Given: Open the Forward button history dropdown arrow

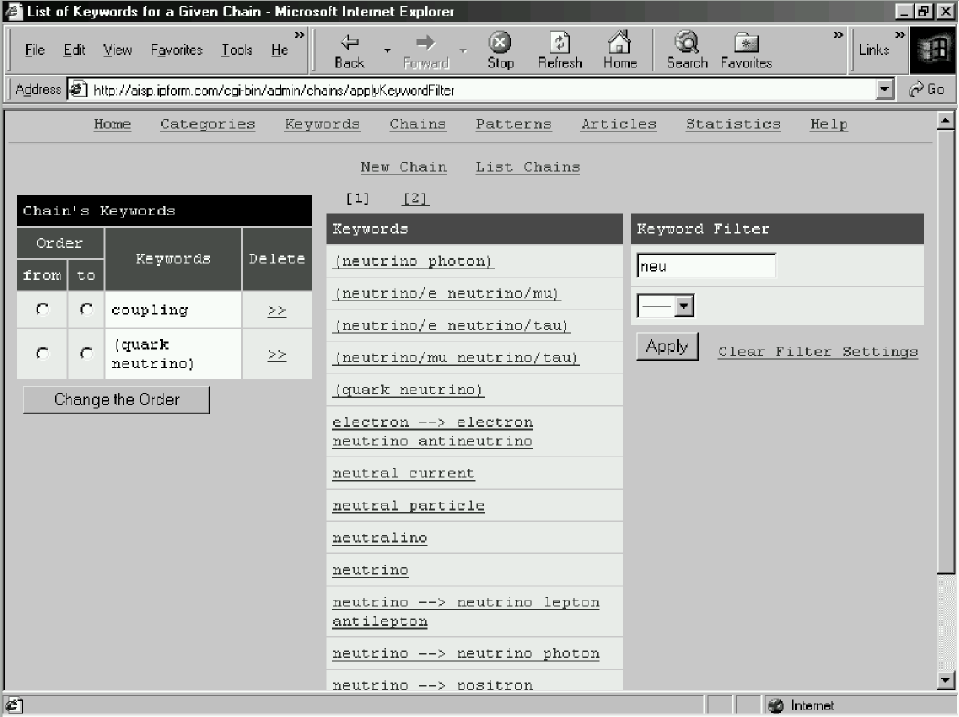Looking at the screenshot, I should 463,50.
